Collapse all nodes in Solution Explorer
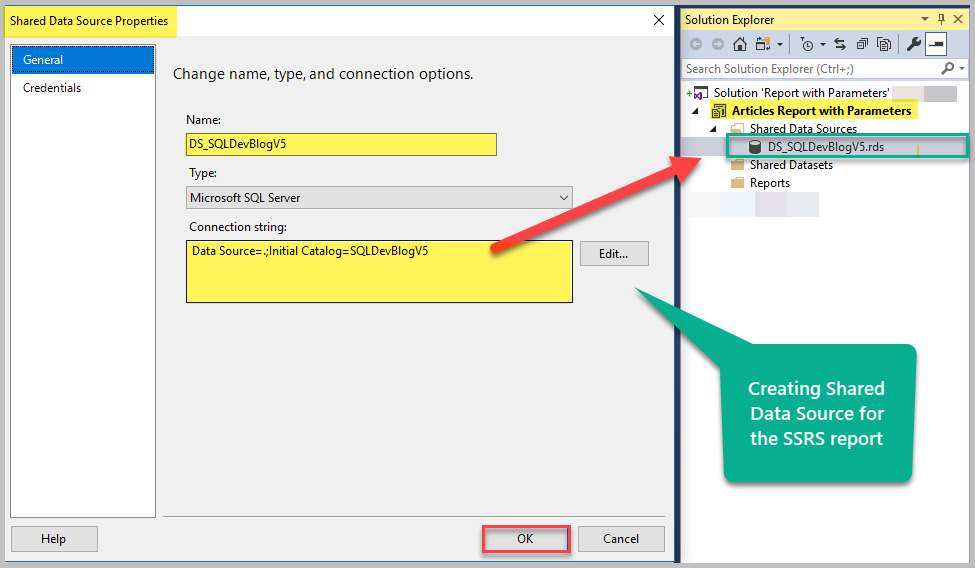The image size is (975, 568). click(862, 44)
